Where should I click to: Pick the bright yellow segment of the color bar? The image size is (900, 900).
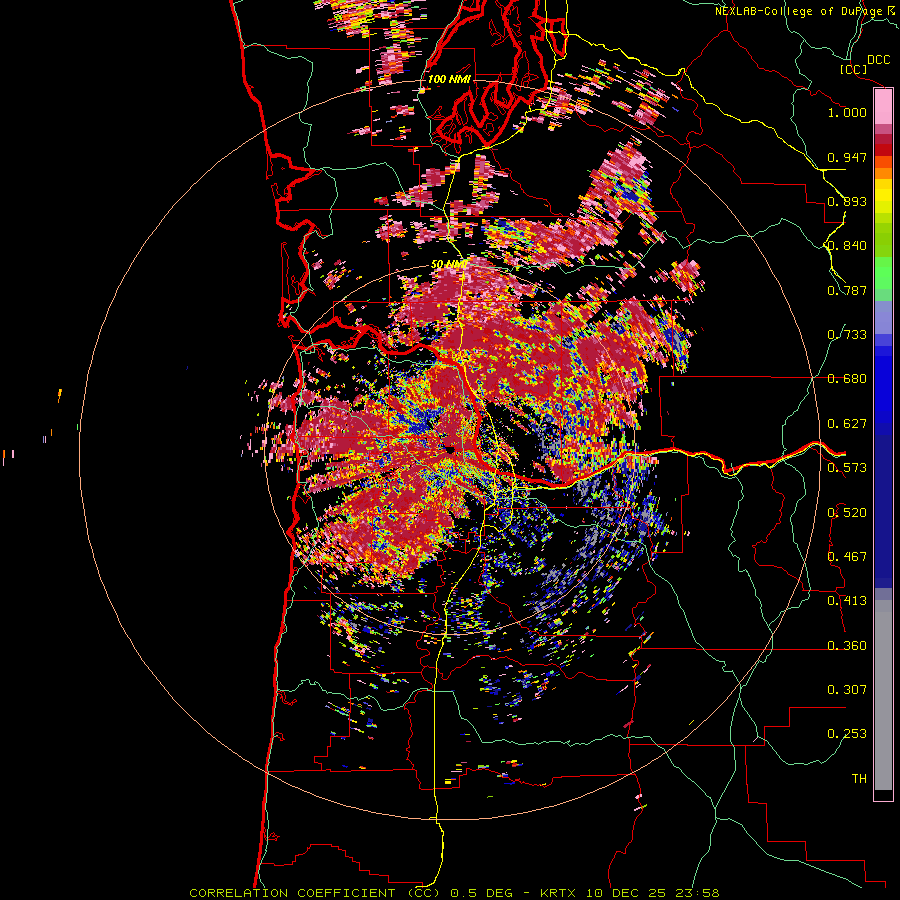point(883,196)
